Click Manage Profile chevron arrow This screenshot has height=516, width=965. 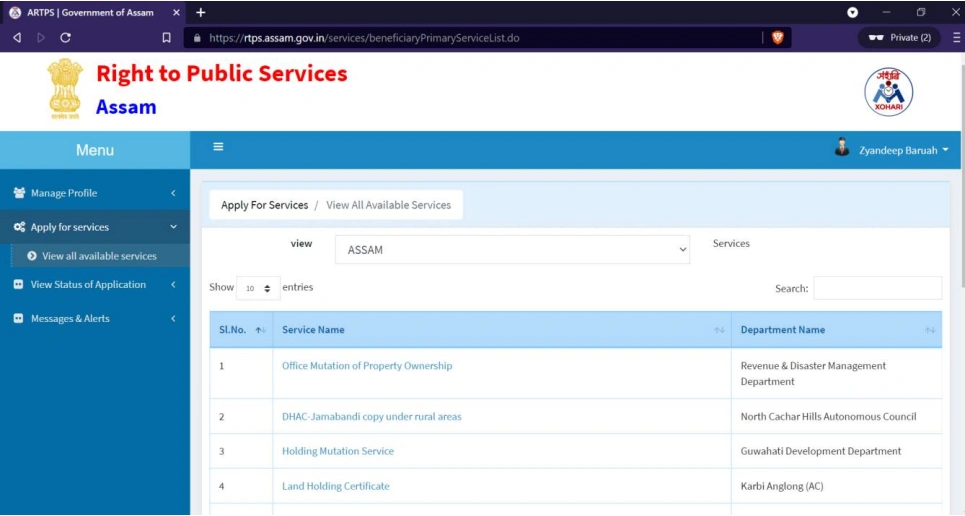(174, 193)
